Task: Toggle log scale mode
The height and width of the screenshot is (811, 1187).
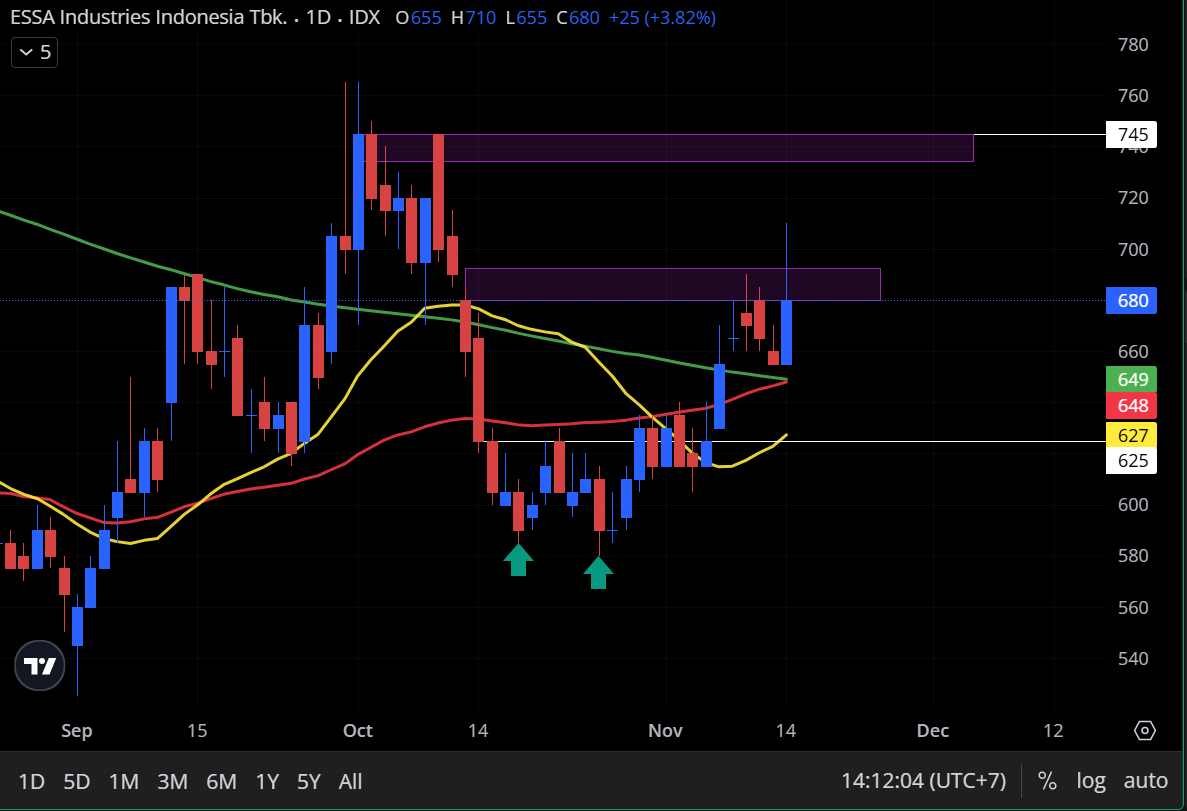Action: point(1091,780)
